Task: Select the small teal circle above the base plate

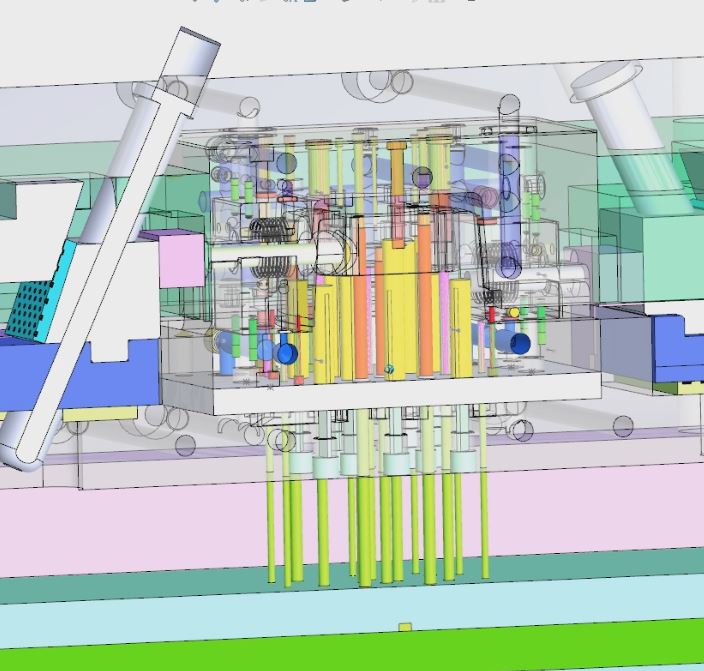Action: click(389, 369)
